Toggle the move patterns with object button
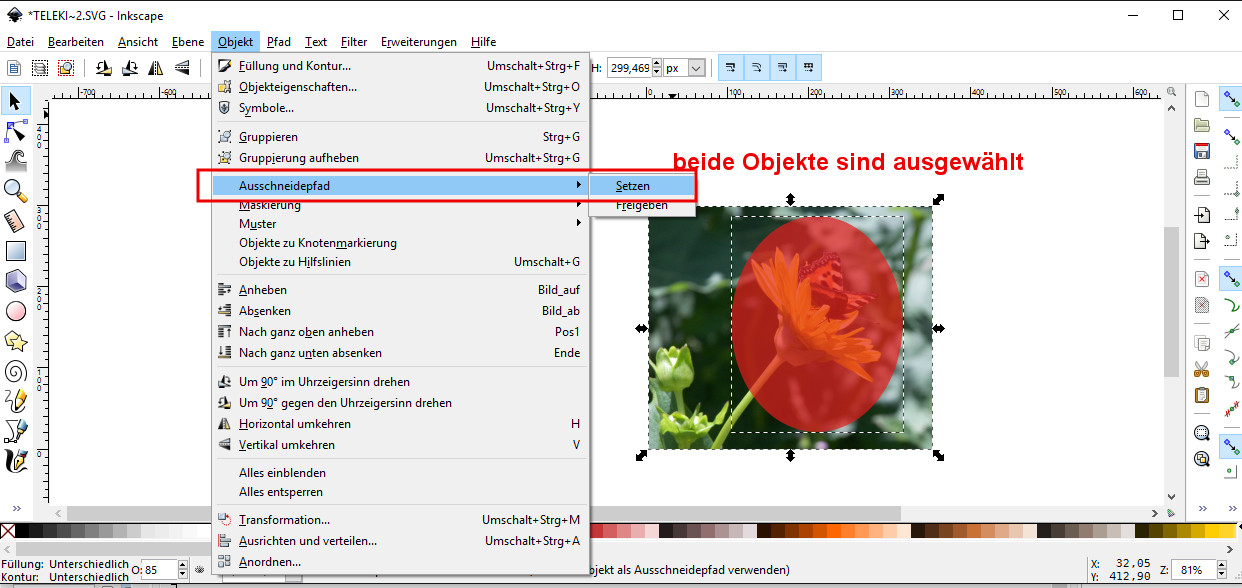The width and height of the screenshot is (1242, 588). pos(809,68)
